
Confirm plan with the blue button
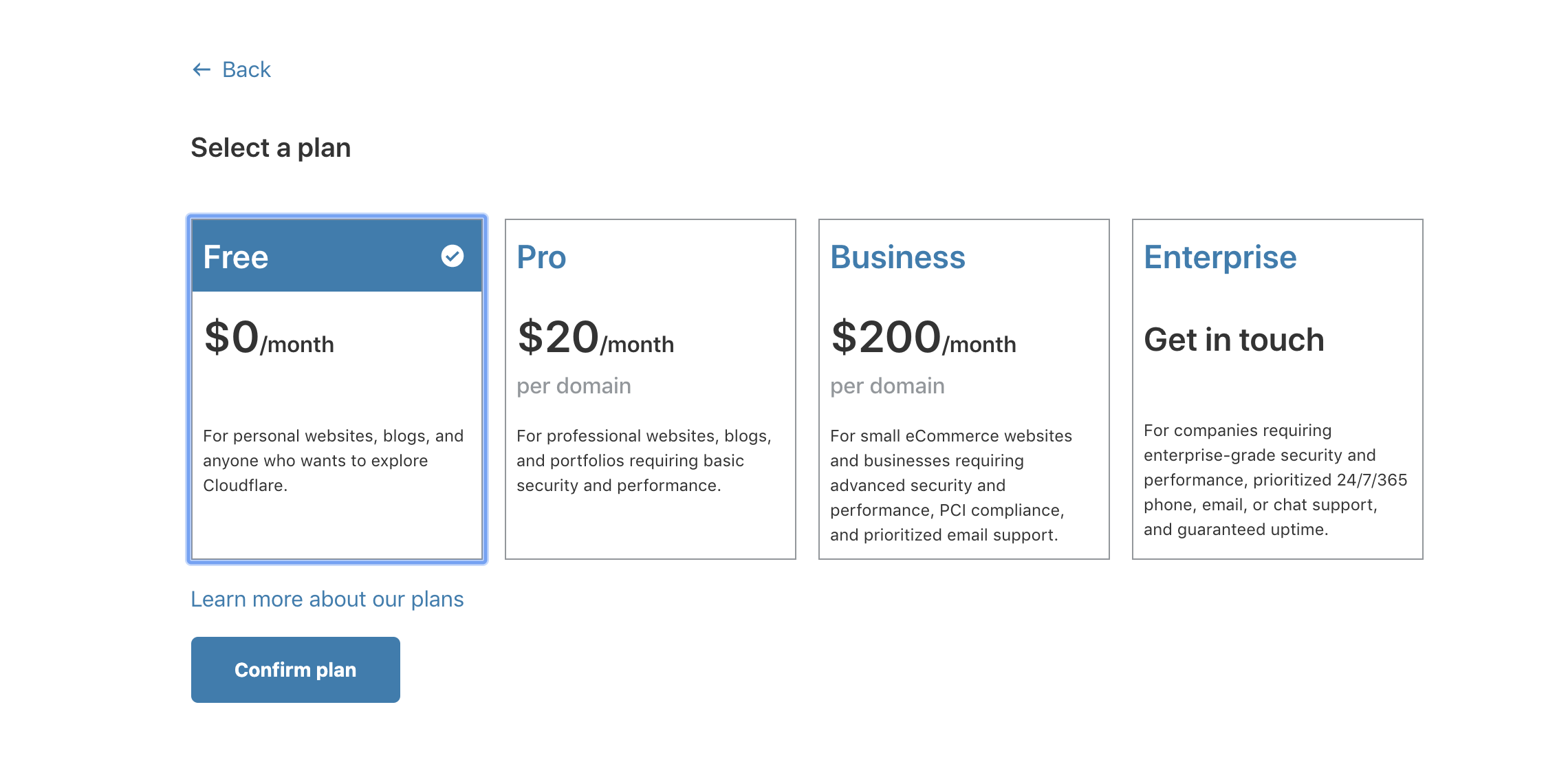pyautogui.click(x=296, y=670)
